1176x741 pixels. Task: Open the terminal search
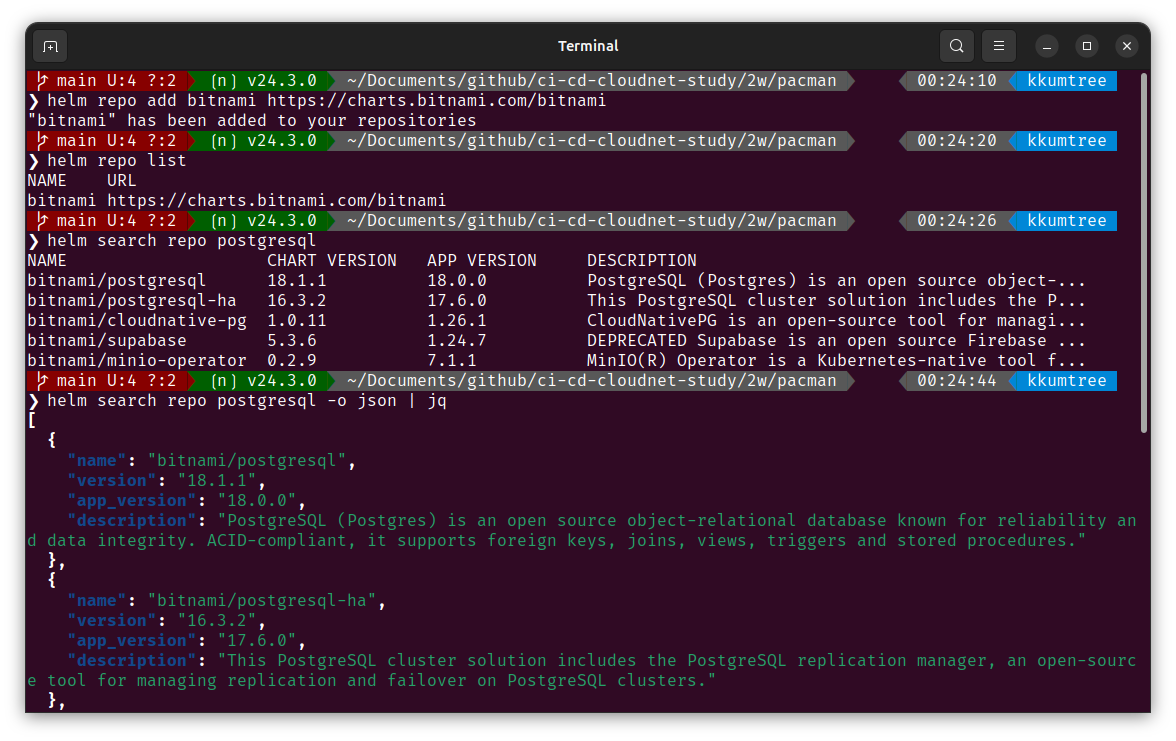tap(956, 46)
